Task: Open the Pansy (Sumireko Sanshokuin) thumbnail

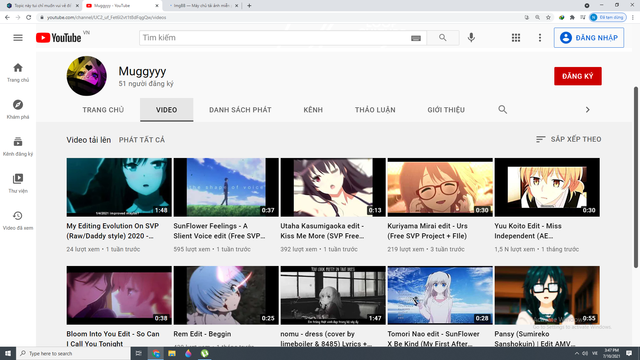Action: tap(547, 295)
